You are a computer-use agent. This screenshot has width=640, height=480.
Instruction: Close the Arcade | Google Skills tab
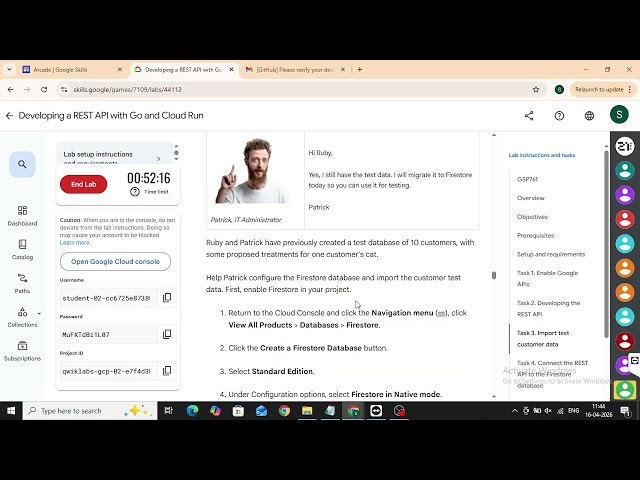120,70
